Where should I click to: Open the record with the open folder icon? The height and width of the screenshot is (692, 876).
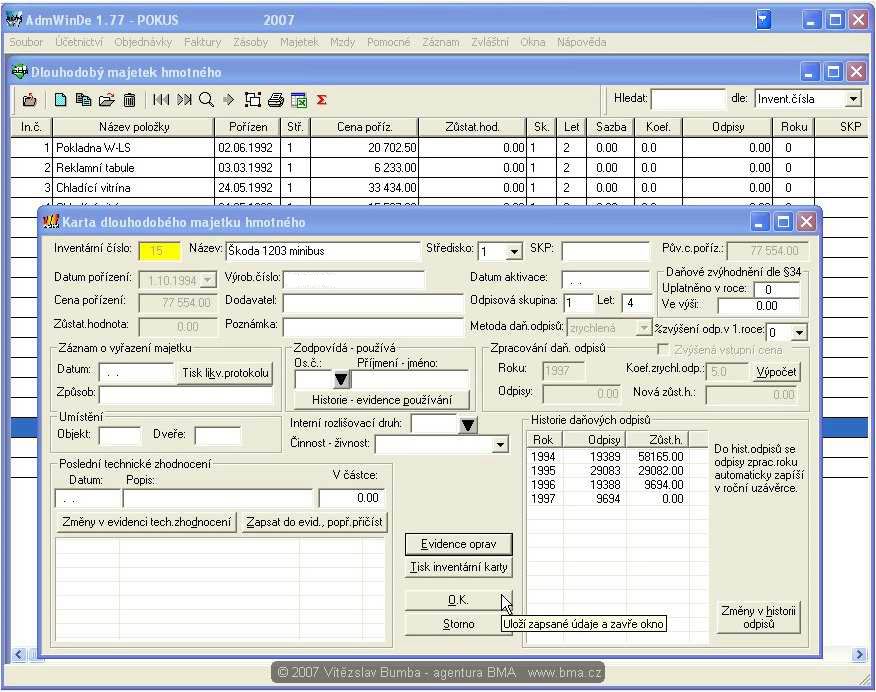106,100
